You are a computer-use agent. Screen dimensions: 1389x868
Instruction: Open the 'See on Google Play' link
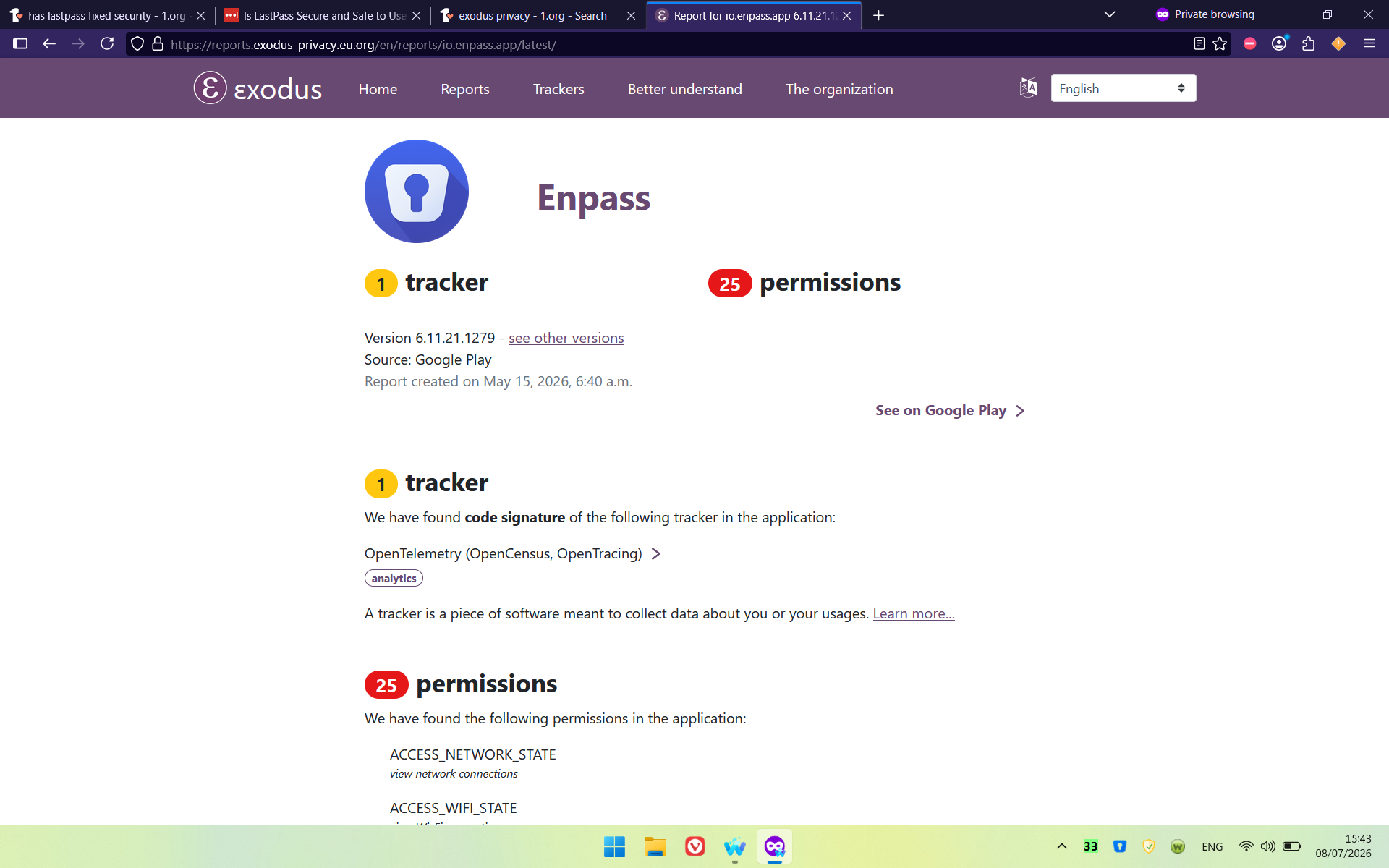950,410
